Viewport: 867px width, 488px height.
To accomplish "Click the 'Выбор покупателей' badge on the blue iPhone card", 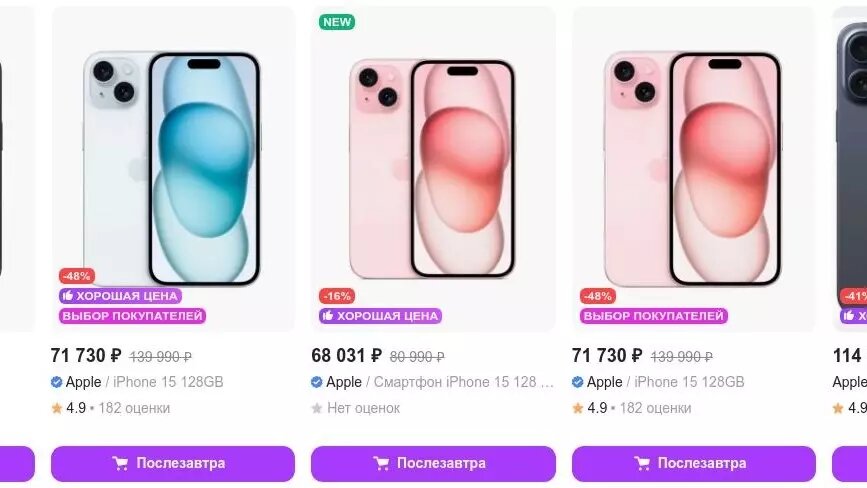I will tap(133, 316).
